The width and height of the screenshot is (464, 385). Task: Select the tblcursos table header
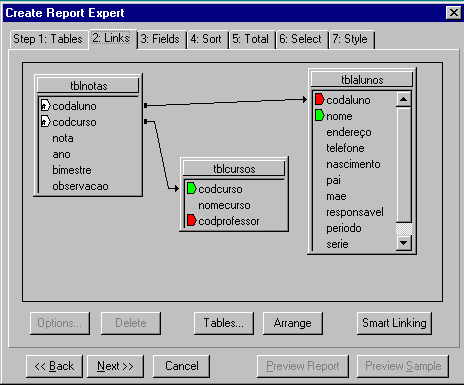click(x=234, y=169)
